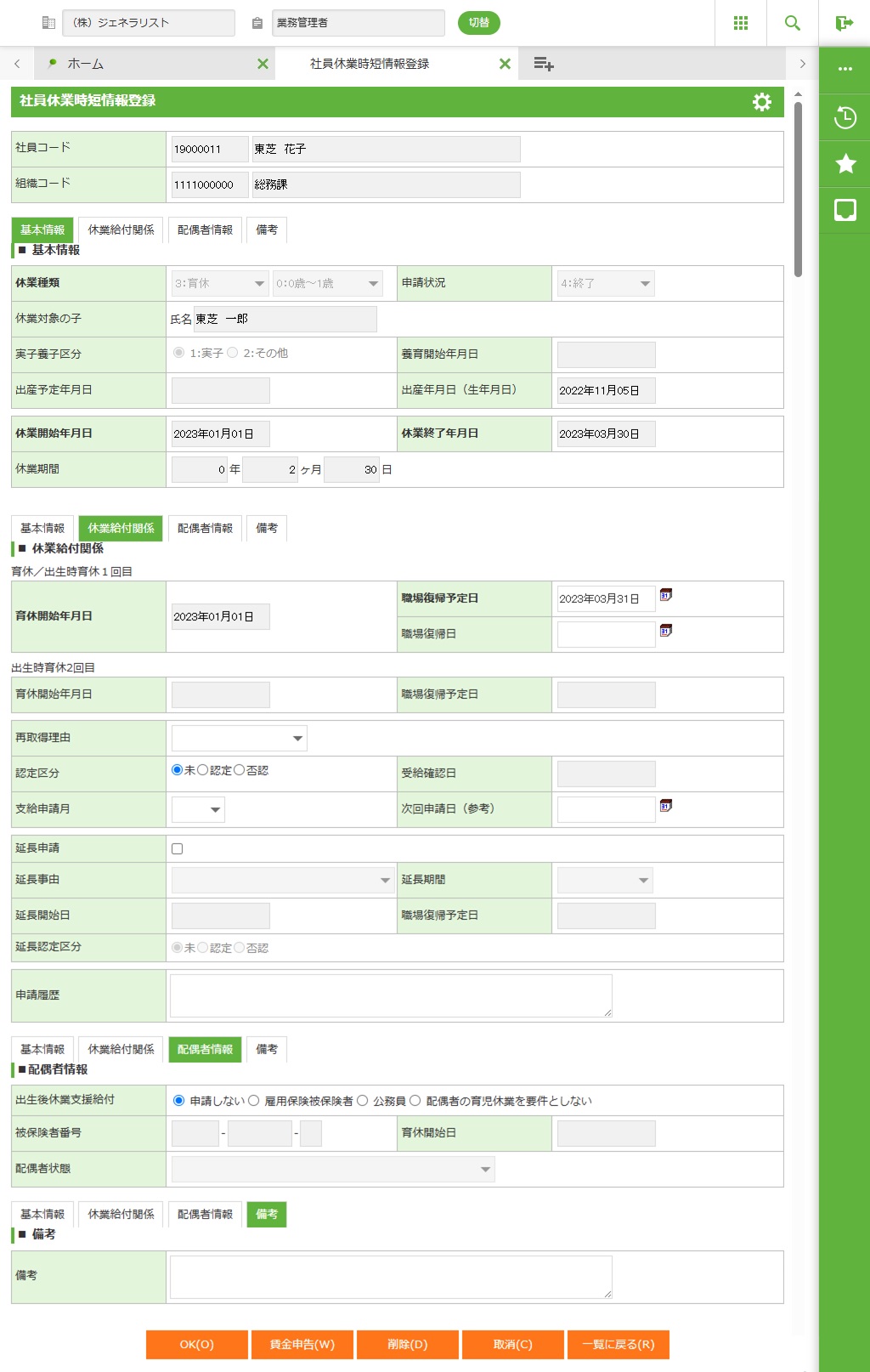Open the 申請状況 4:終了 dropdown
The width and height of the screenshot is (870, 1372).
pos(606,284)
